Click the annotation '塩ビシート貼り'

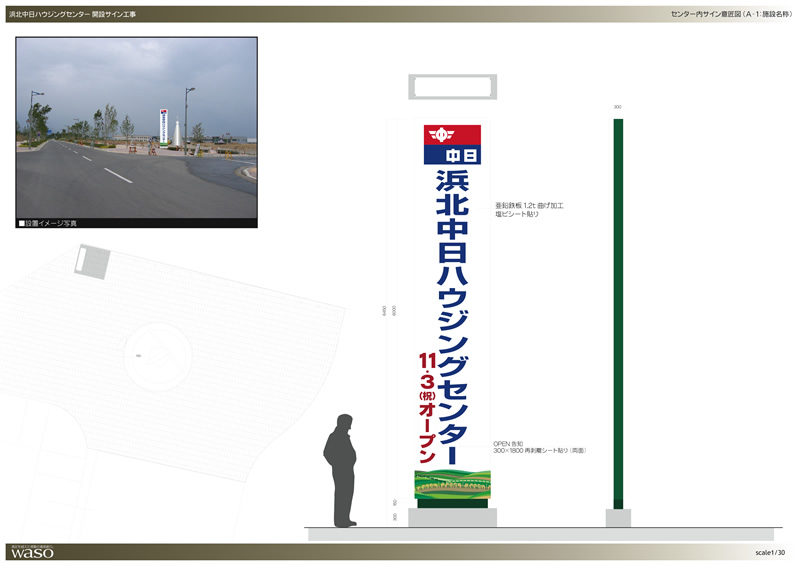pos(517,214)
